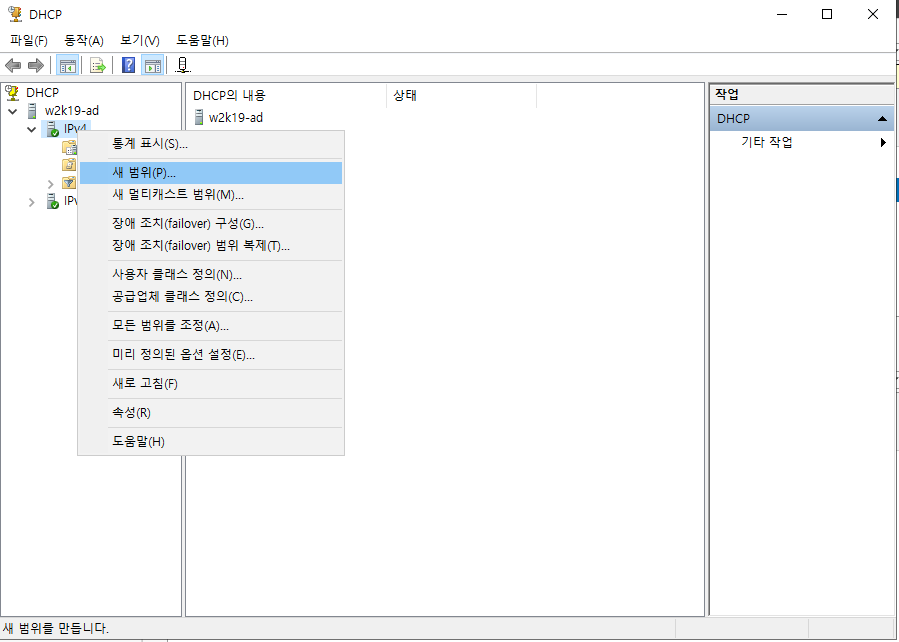Click the IPv4 node icon in tree
899x642 pixels.
[52, 129]
